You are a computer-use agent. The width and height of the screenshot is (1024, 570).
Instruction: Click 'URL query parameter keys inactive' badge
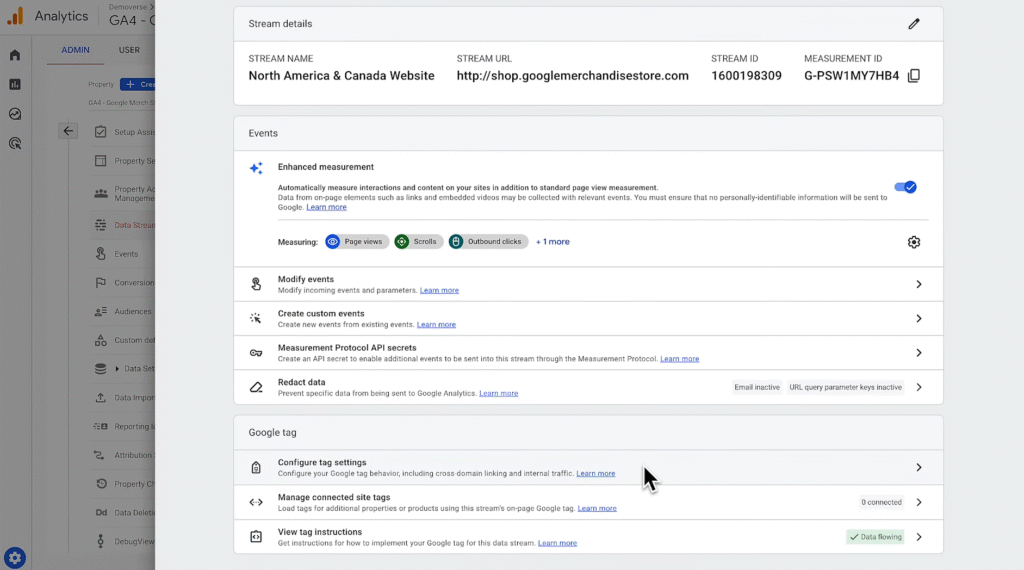845,387
